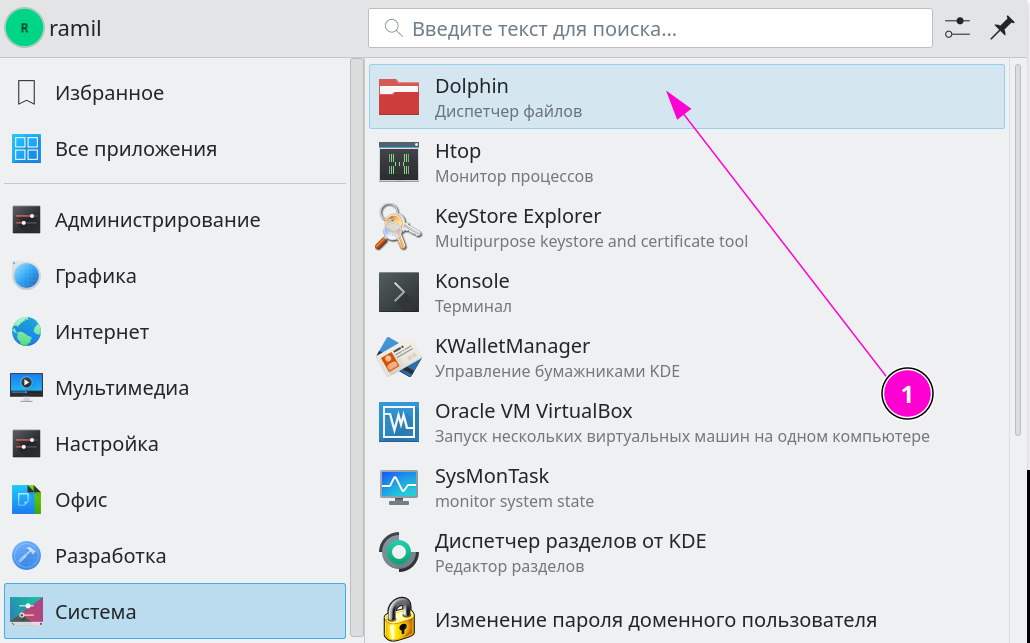Click Multipurpose keystore and certificate tool text
1030x643 pixels.
point(591,241)
